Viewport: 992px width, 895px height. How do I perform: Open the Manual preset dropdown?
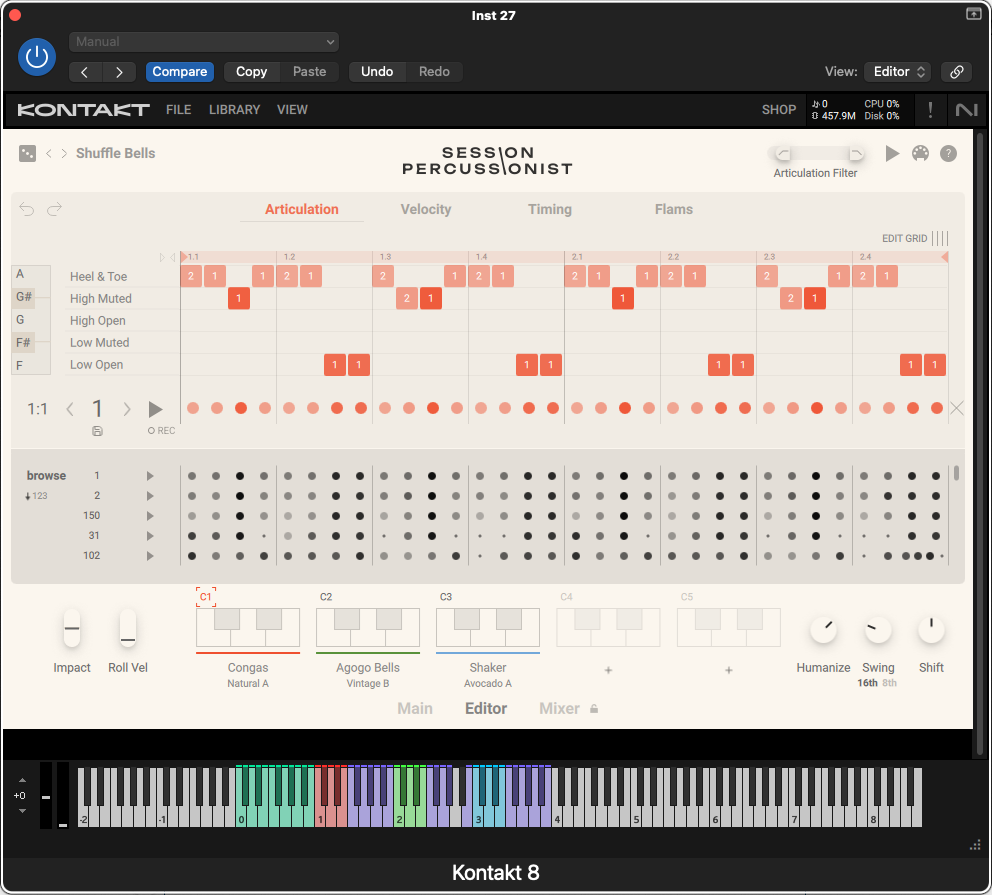[204, 42]
